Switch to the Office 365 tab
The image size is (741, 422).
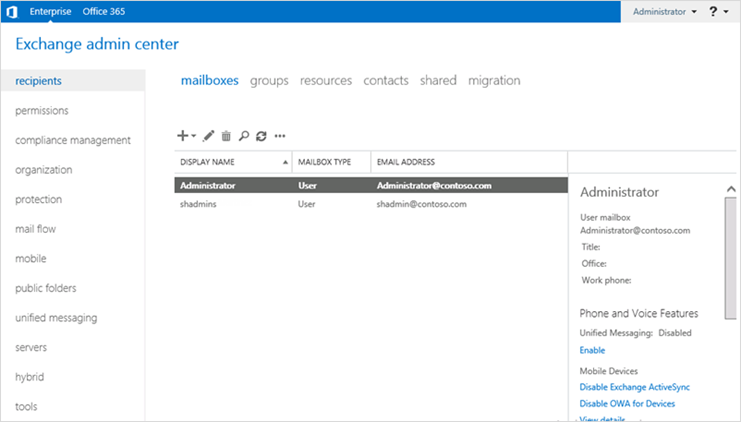104,11
